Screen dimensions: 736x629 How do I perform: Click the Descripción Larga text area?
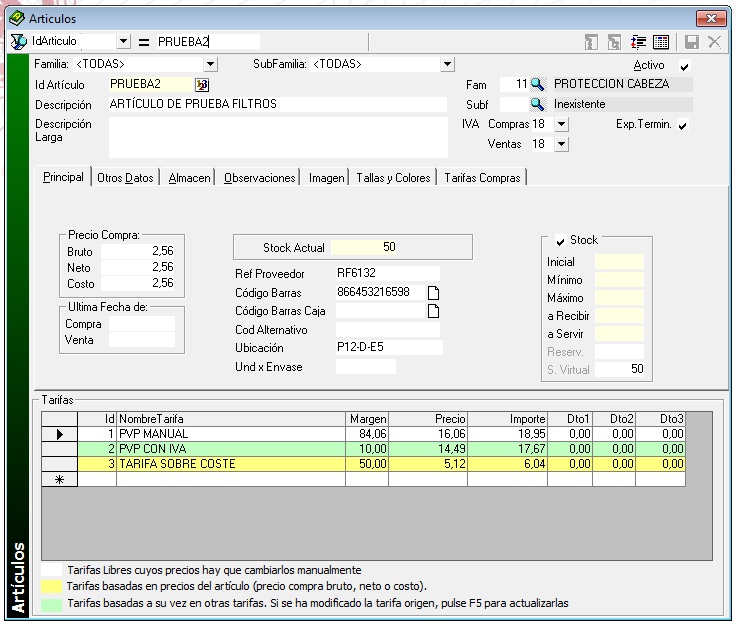point(278,137)
